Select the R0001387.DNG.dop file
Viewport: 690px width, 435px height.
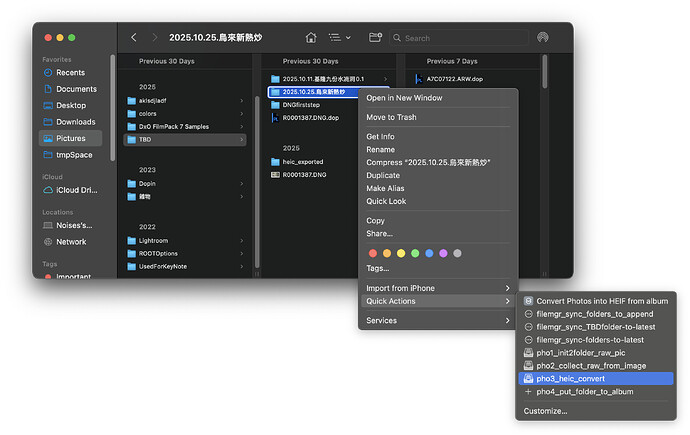[313, 118]
